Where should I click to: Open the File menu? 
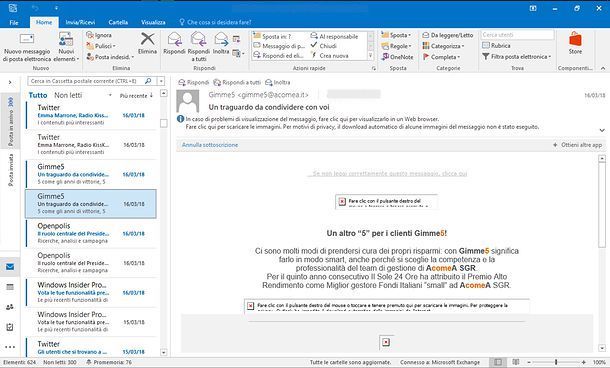point(14,22)
